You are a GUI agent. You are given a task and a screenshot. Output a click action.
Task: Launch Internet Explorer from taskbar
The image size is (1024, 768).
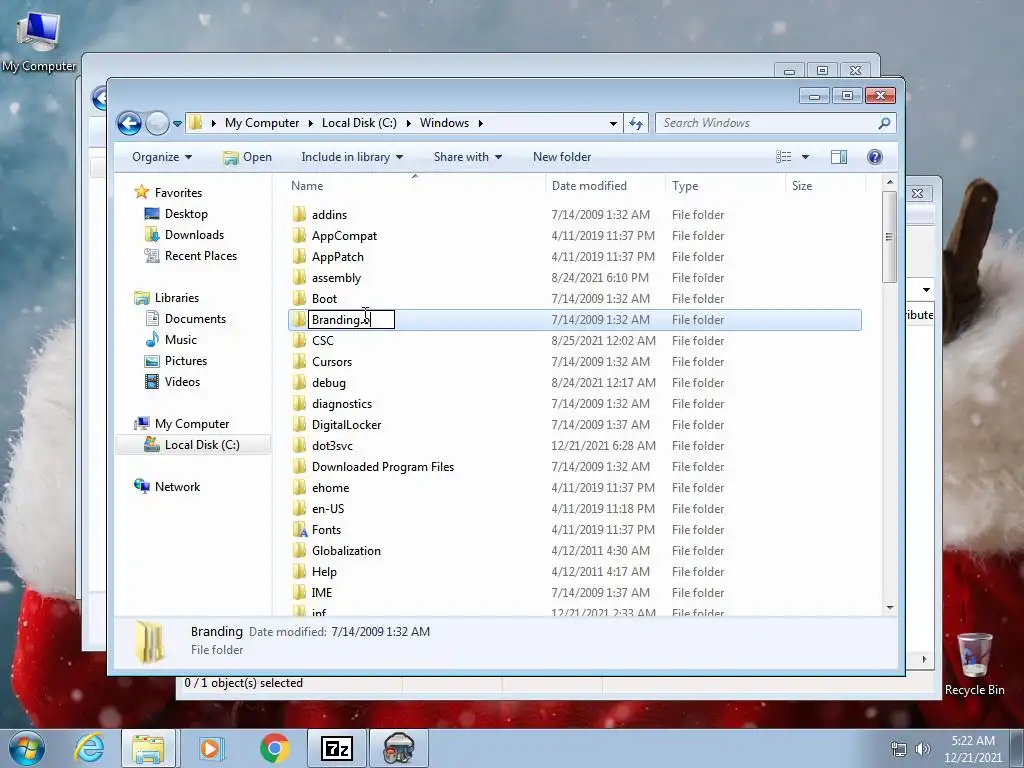[x=89, y=748]
